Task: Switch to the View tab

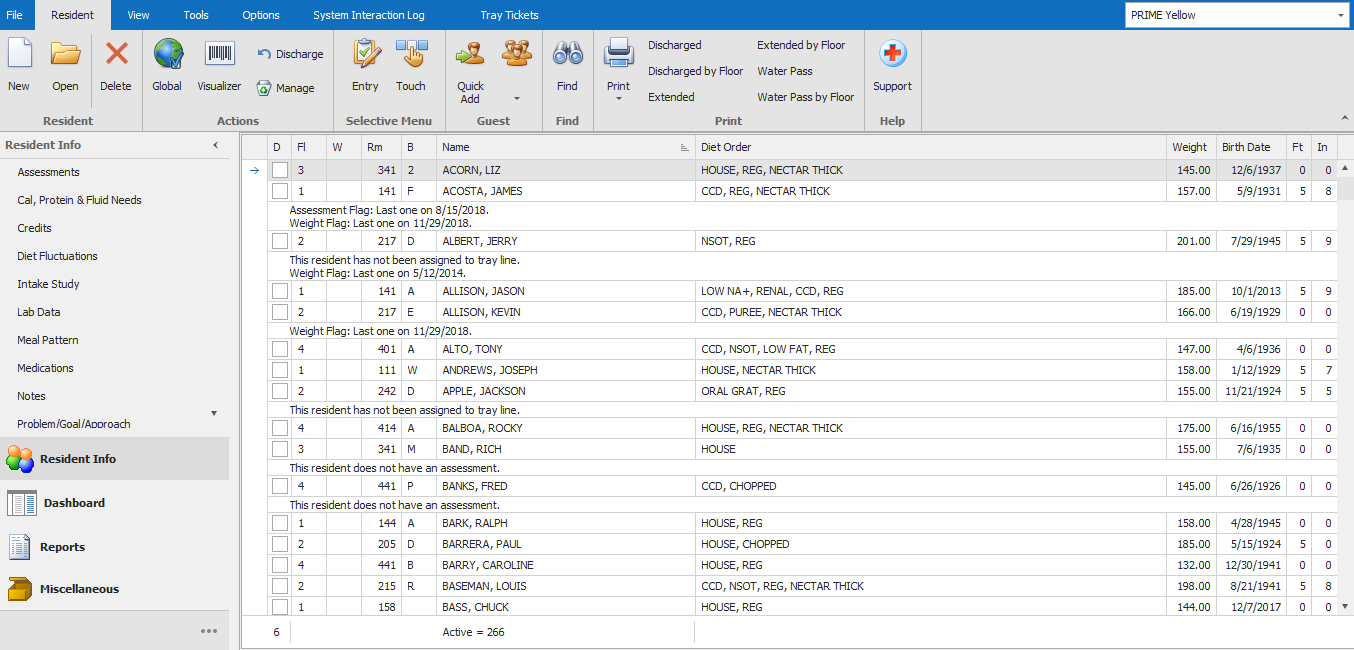Action: point(139,15)
